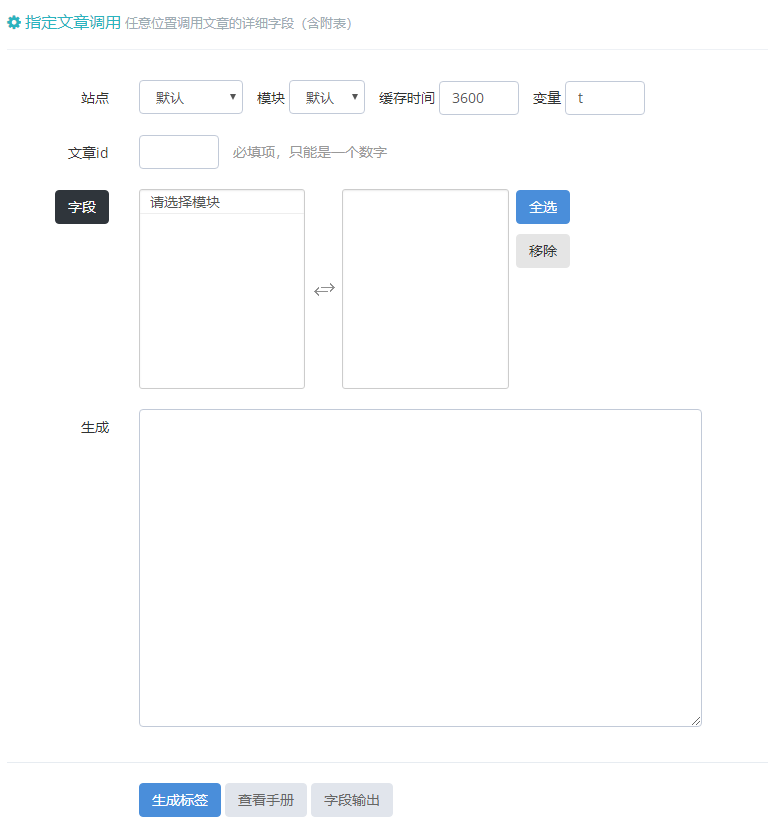Click the blue 全选 button
Screen dimensions: 779x832
(x=543, y=207)
